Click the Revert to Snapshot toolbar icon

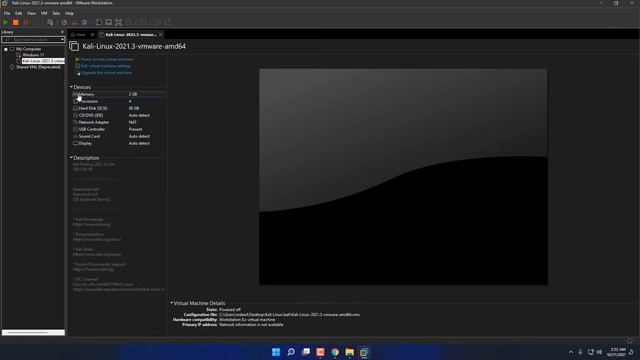point(74,22)
